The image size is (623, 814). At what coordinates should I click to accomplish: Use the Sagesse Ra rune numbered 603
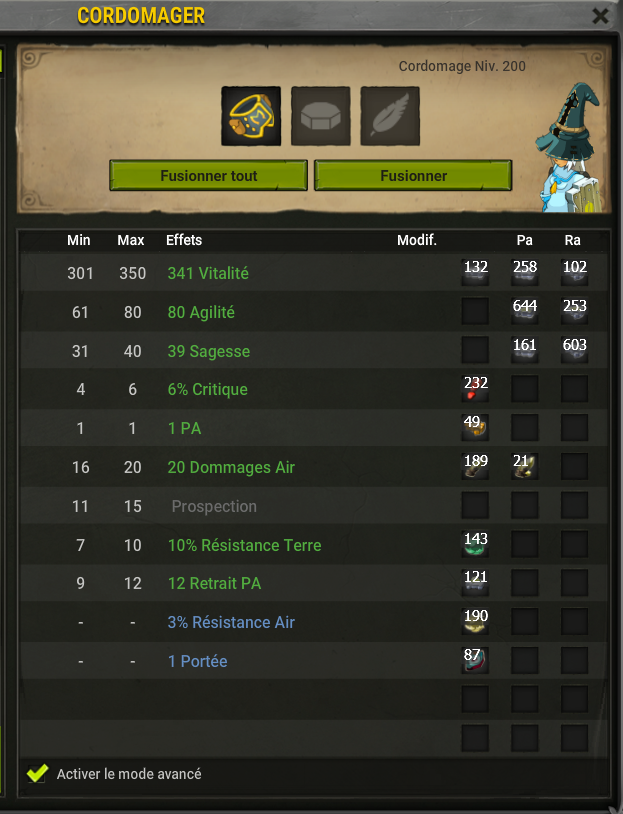pos(575,350)
